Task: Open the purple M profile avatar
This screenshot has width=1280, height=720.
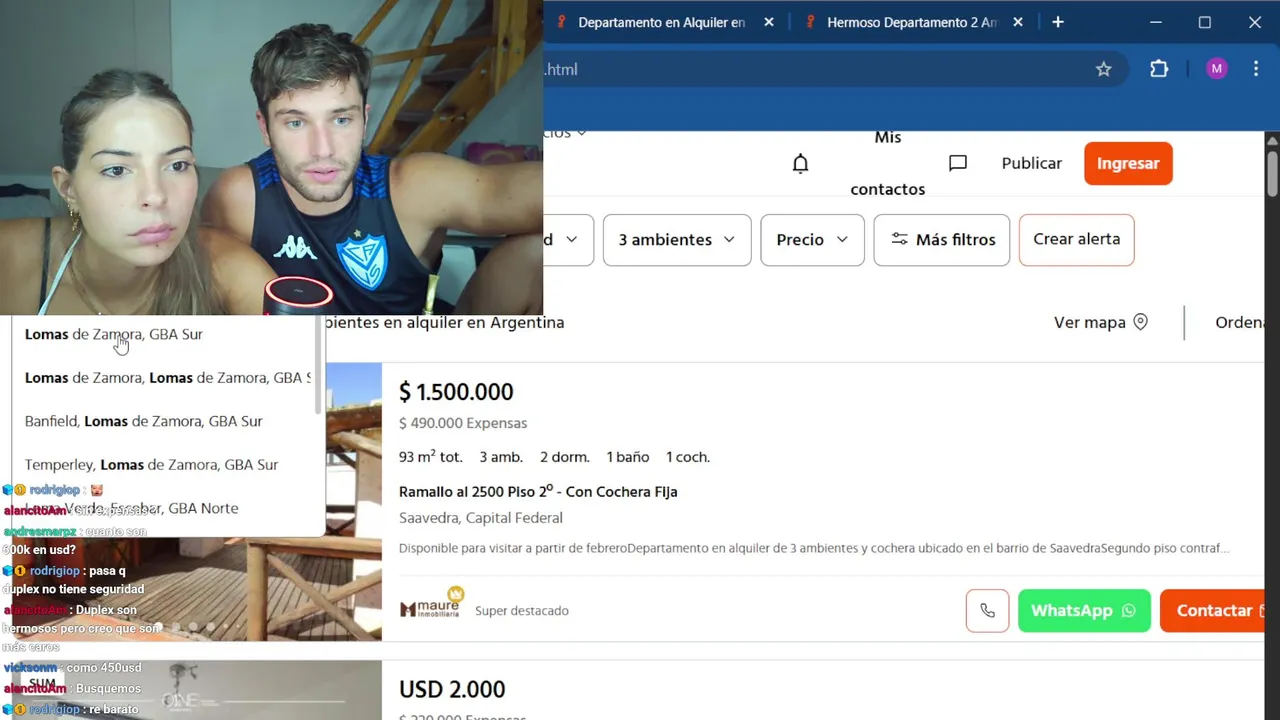Action: [x=1216, y=69]
